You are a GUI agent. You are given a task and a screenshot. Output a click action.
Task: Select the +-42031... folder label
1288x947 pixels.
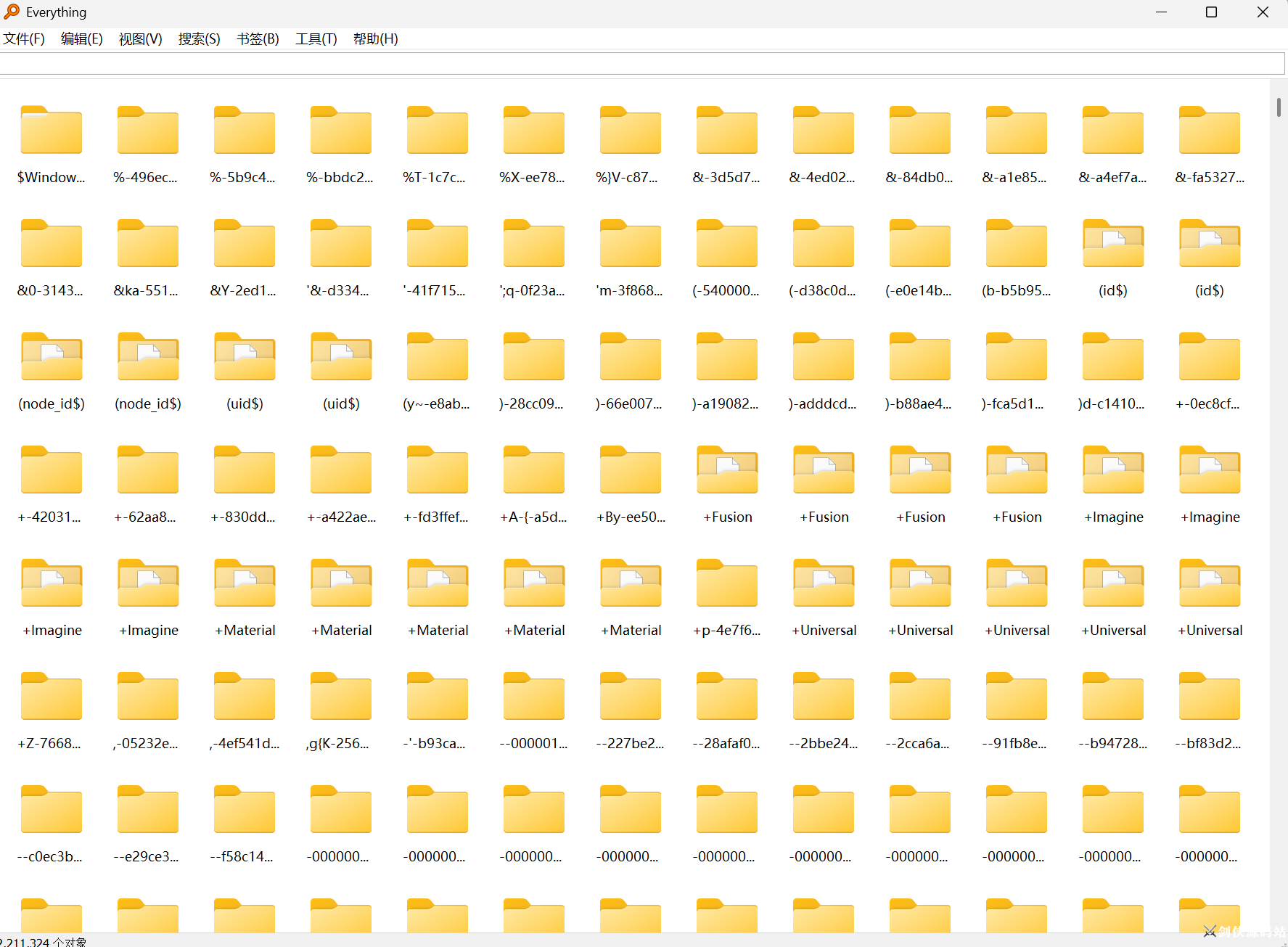(x=49, y=517)
